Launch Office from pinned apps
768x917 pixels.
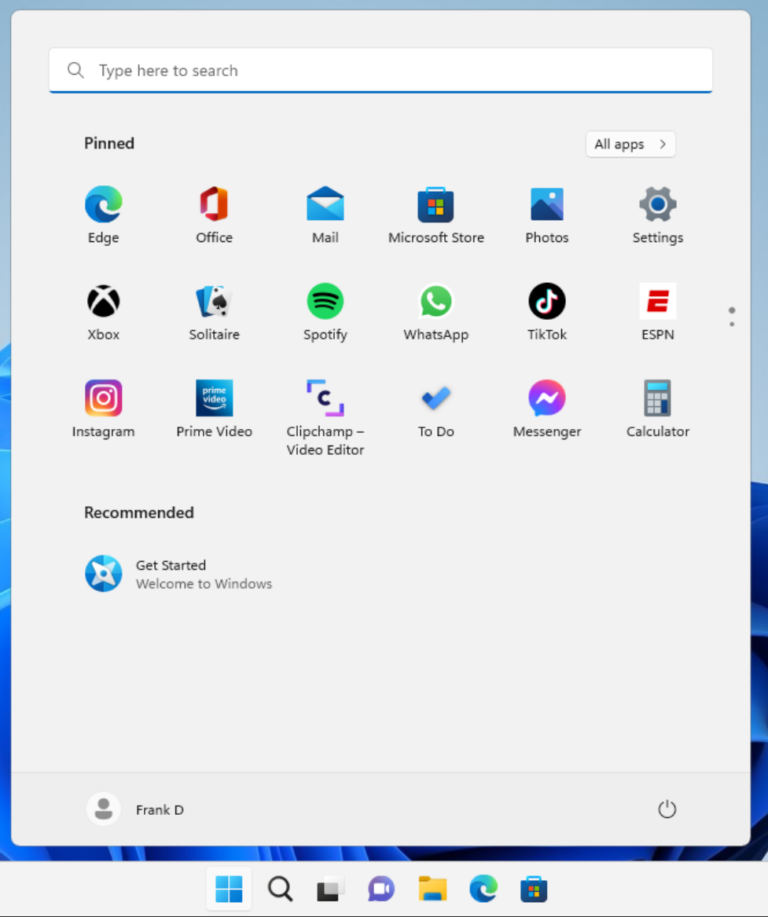coord(214,215)
